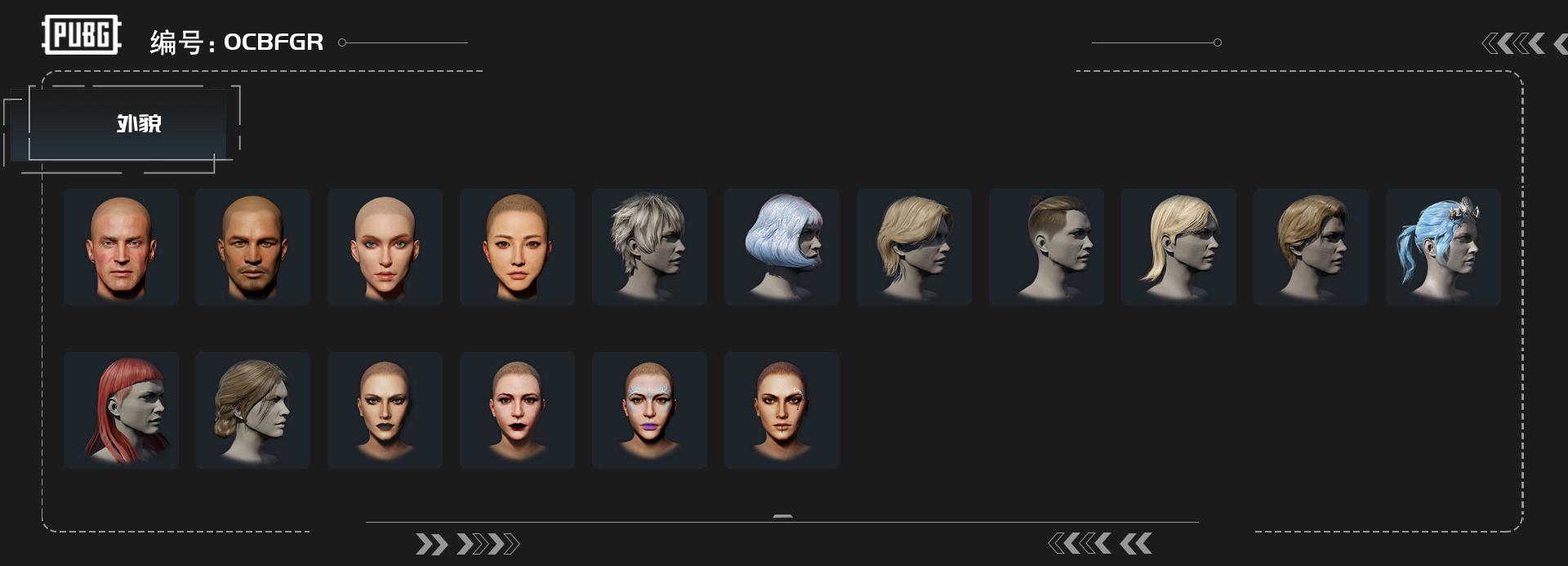Select the bald Caucasian male face
This screenshot has height=566, width=1568.
[x=121, y=247]
